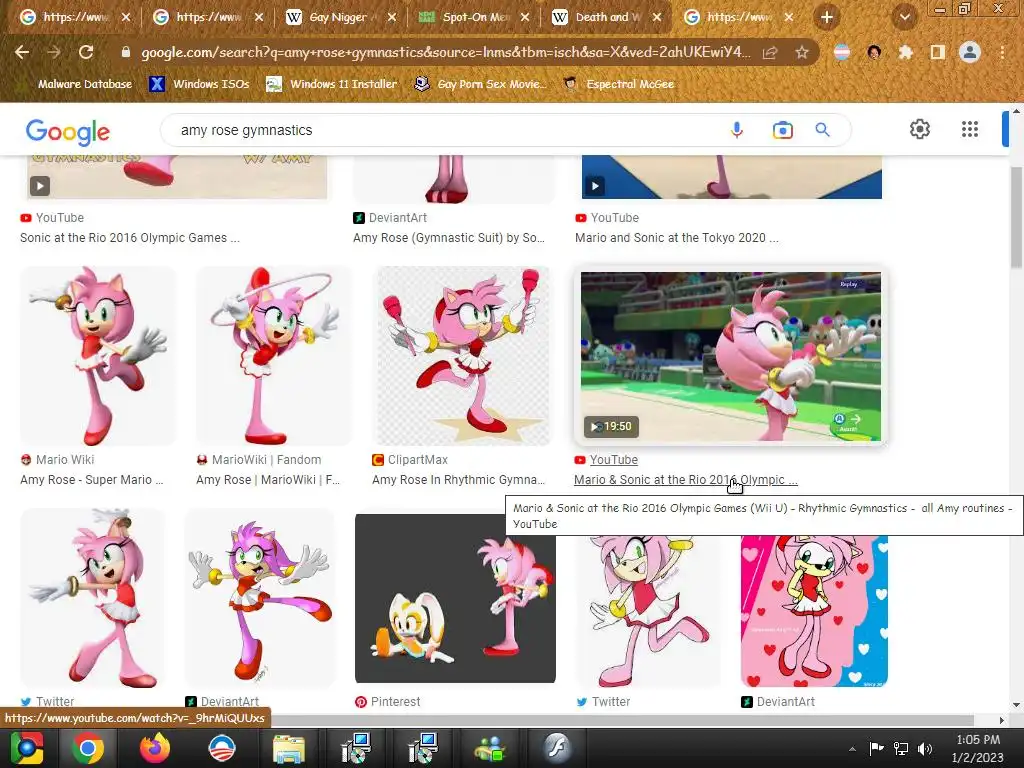Open the Windows Start button
This screenshot has height=768, width=1024.
pos(26,748)
